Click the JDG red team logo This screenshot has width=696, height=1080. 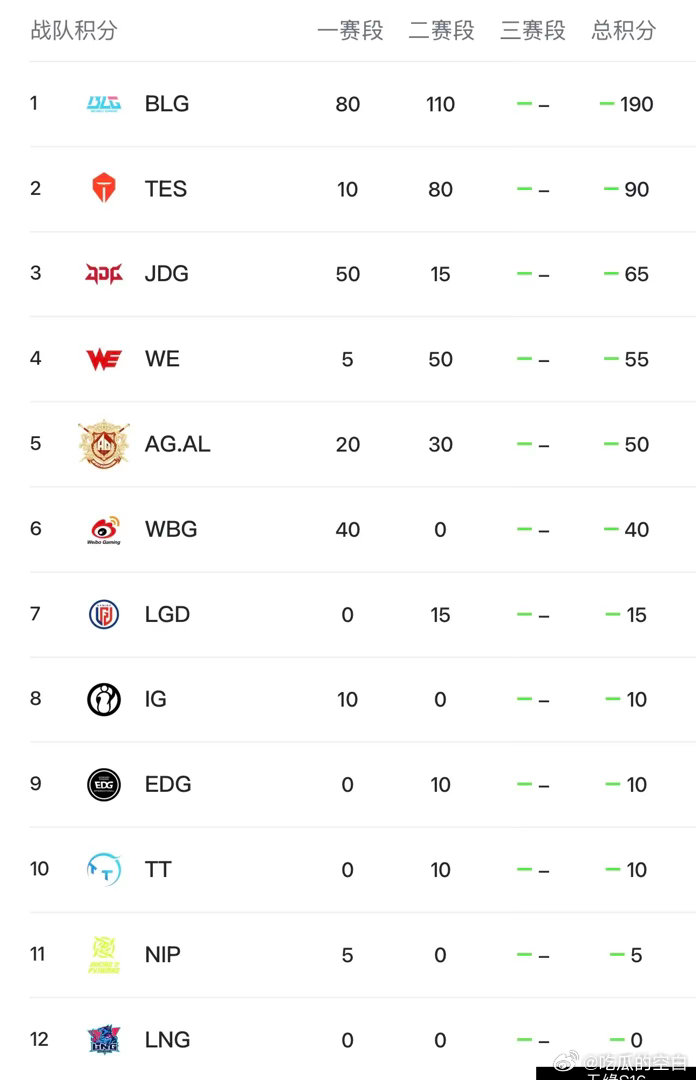pos(104,273)
